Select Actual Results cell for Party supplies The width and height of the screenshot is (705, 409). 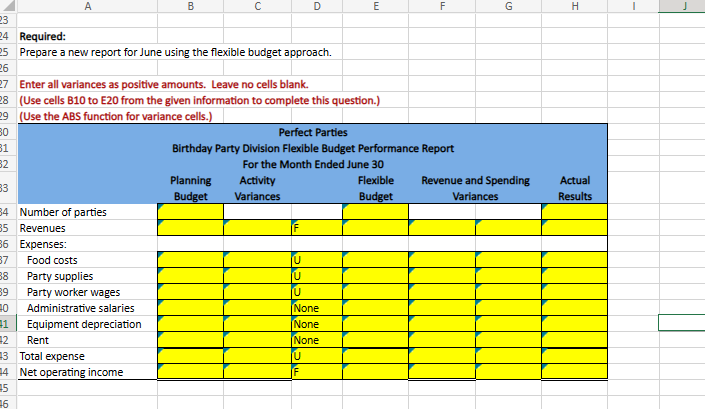tap(575, 276)
